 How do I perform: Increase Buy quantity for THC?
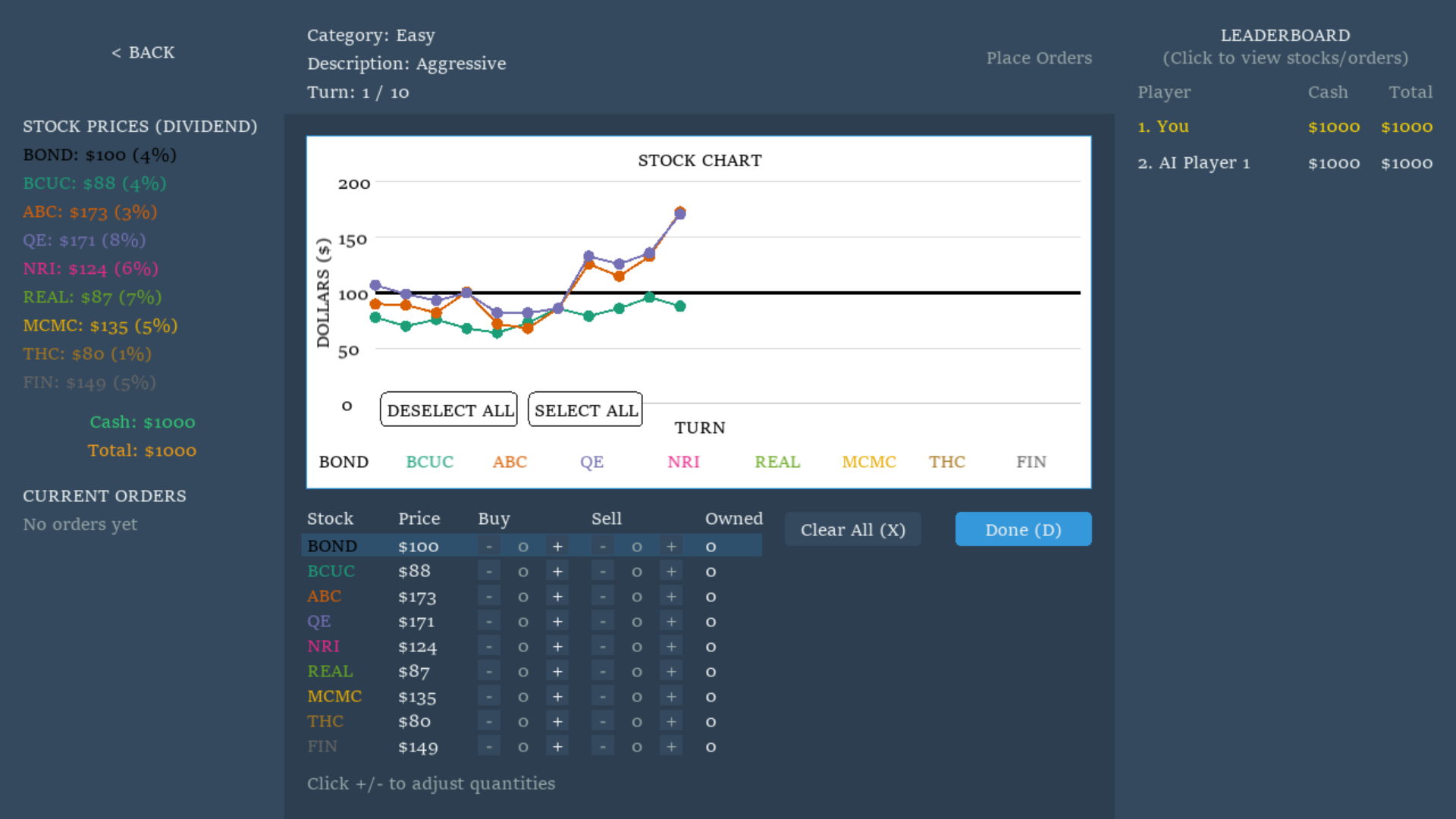557,721
